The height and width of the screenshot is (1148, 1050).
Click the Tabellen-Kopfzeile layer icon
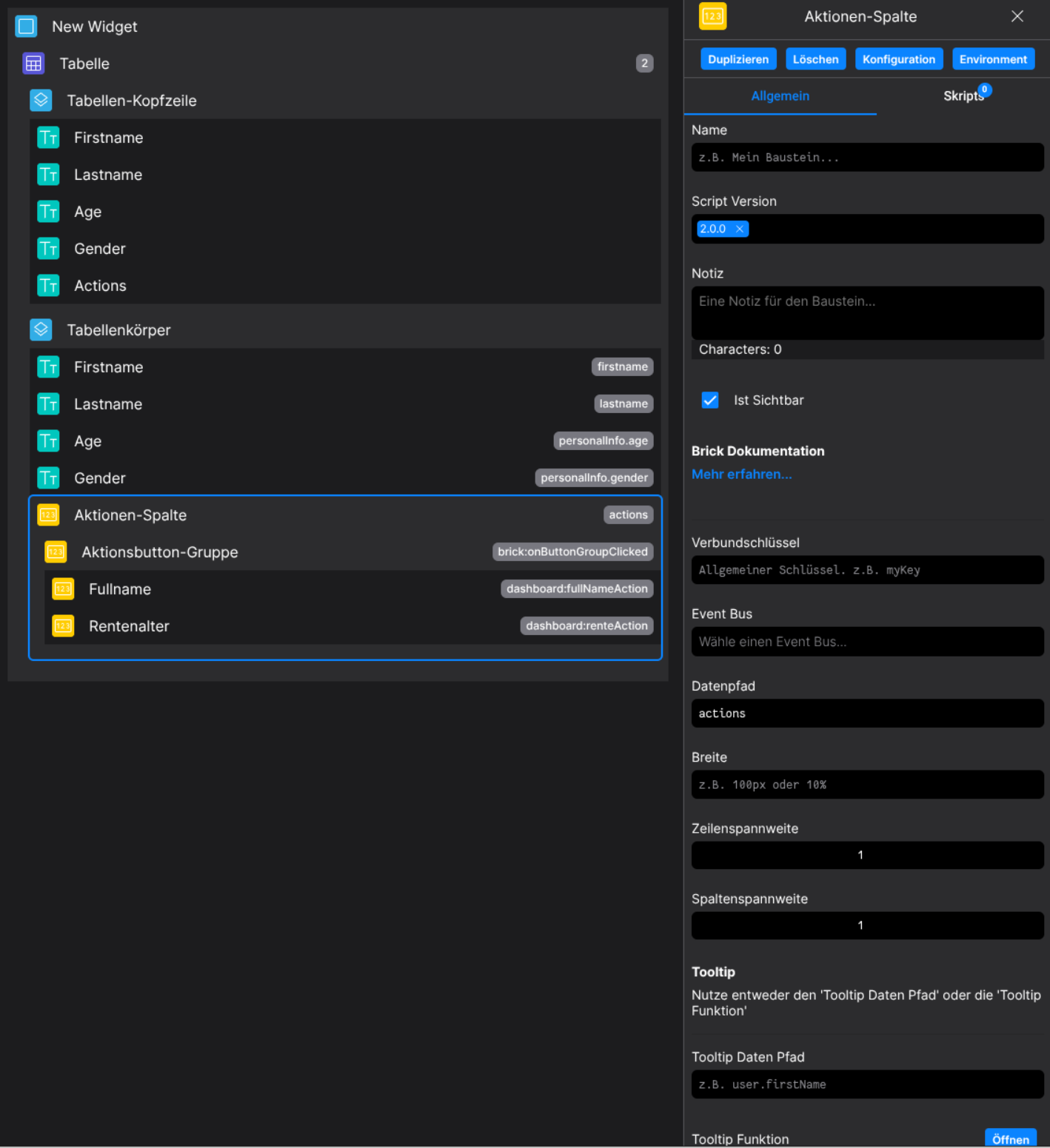click(x=41, y=101)
